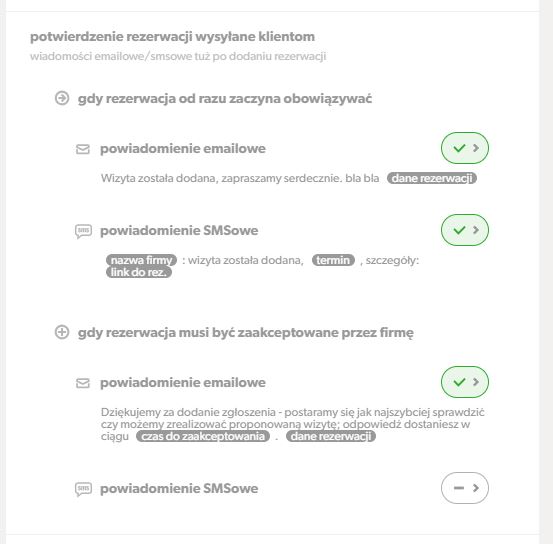Image resolution: width=553 pixels, height=544 pixels.
Task: Click the envelope icon of first 'powiadomienie emailowe'
Action: (83, 149)
